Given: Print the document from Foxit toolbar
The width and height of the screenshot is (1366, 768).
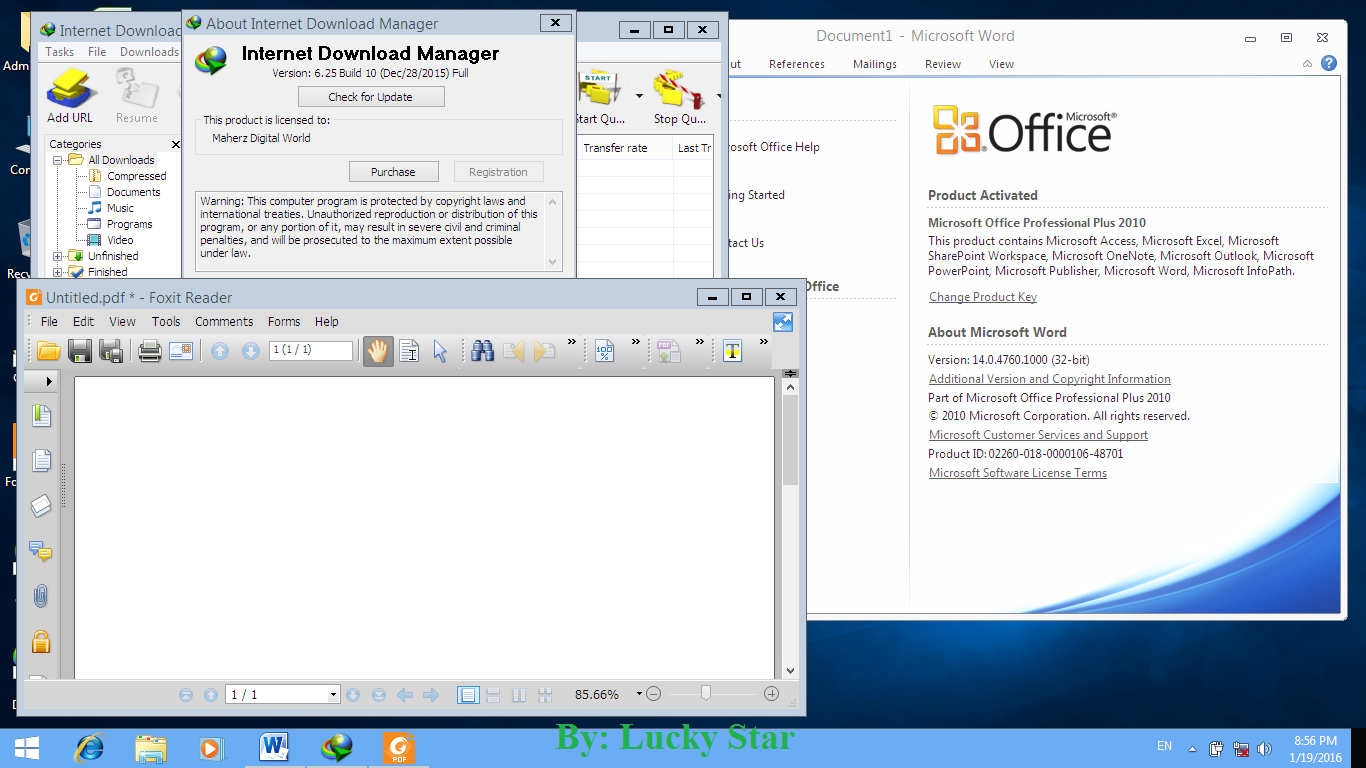Looking at the screenshot, I should [150, 351].
